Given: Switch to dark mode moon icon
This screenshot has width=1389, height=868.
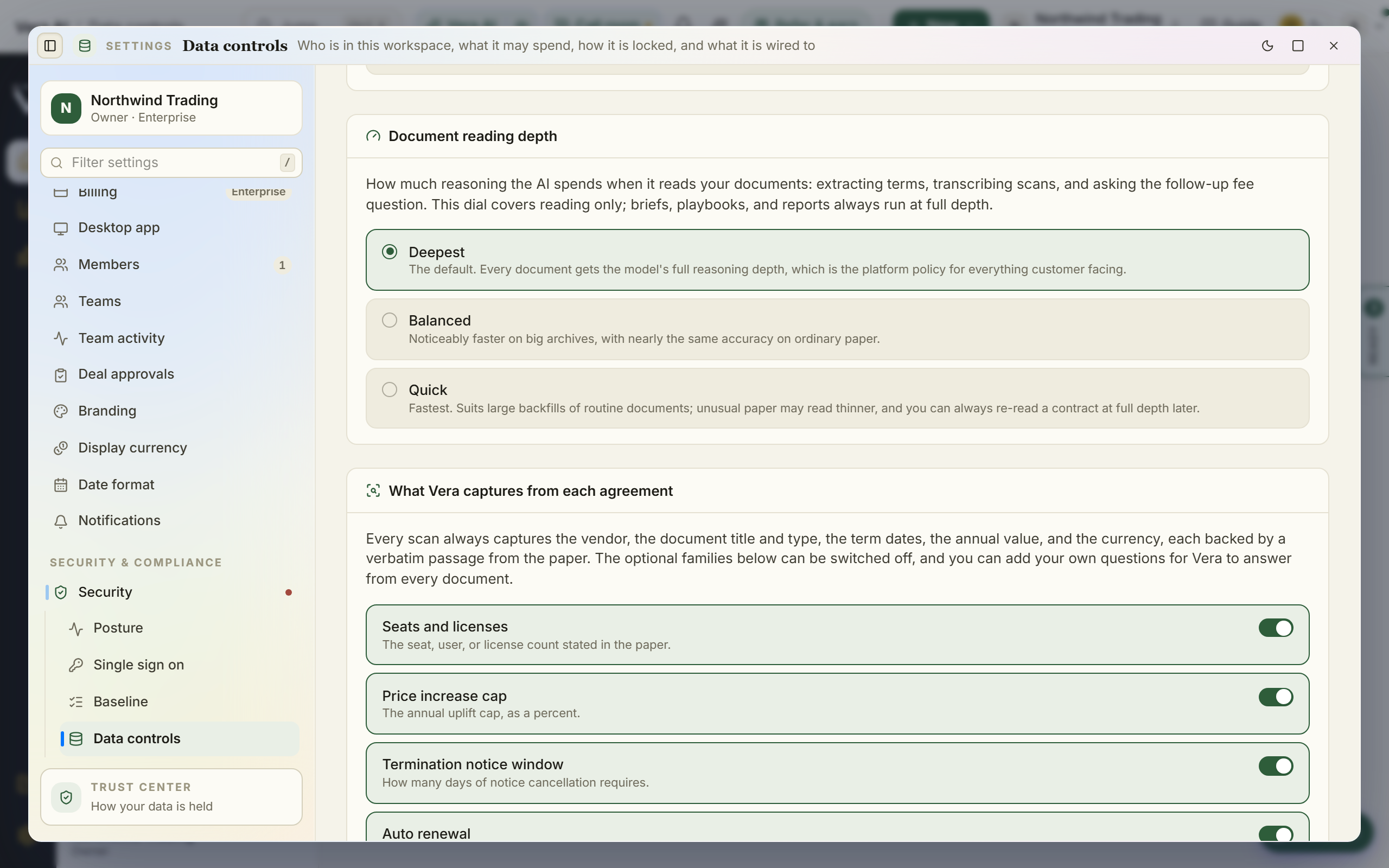Looking at the screenshot, I should click(x=1267, y=46).
